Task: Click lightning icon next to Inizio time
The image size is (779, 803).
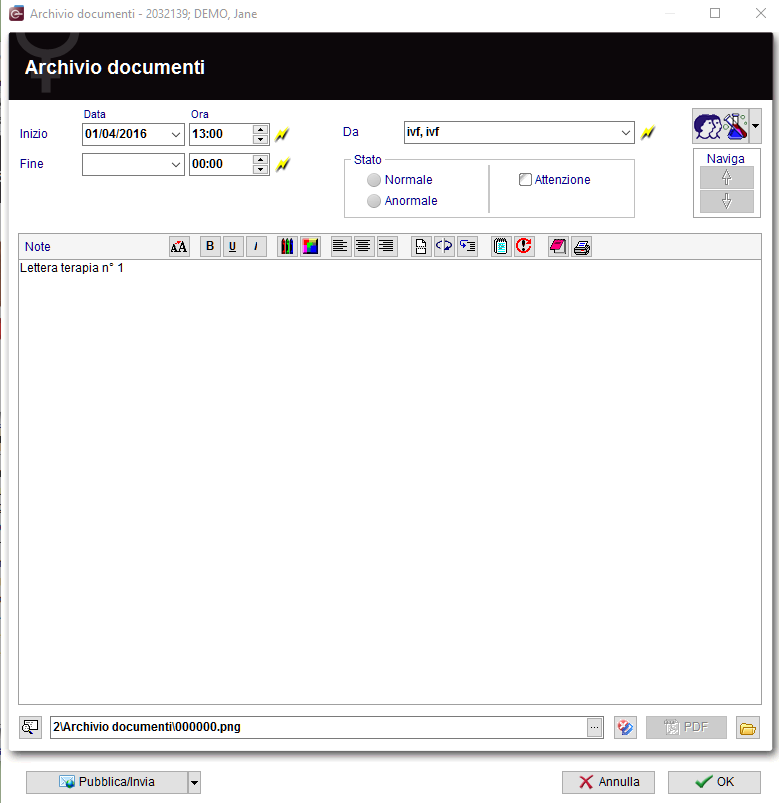Action: coord(282,134)
